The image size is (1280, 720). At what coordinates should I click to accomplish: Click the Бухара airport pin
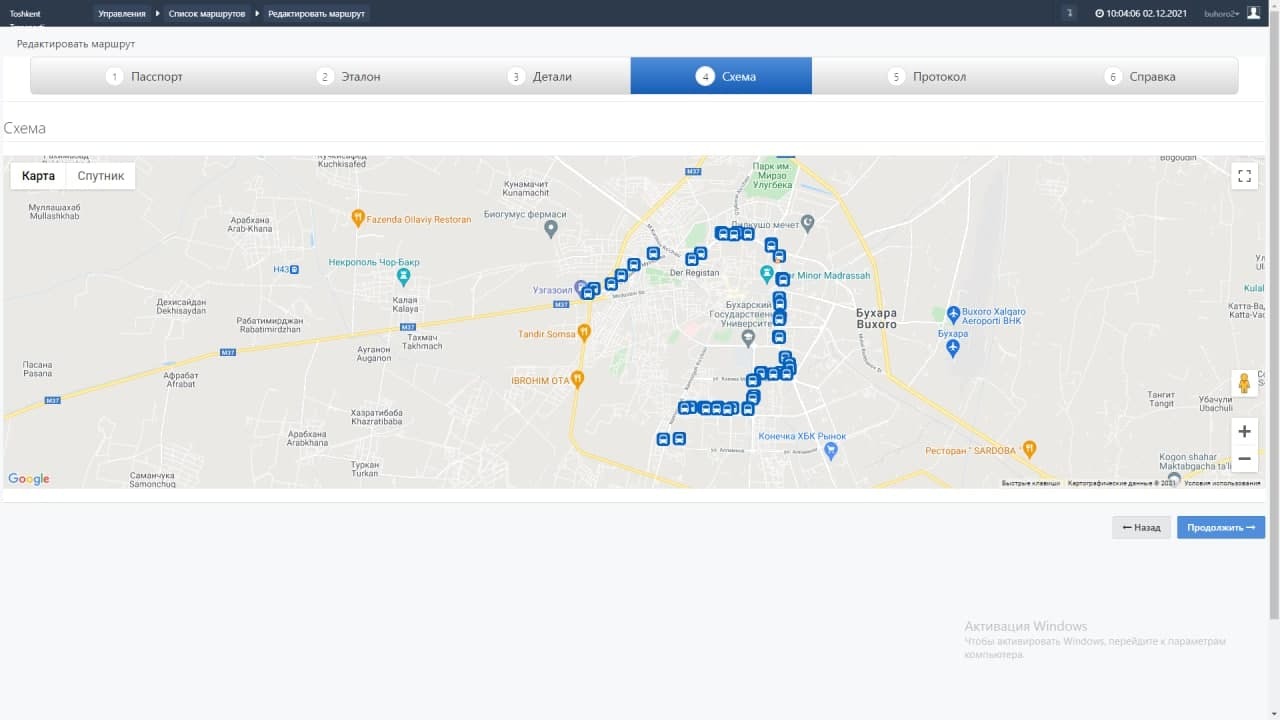click(x=952, y=347)
